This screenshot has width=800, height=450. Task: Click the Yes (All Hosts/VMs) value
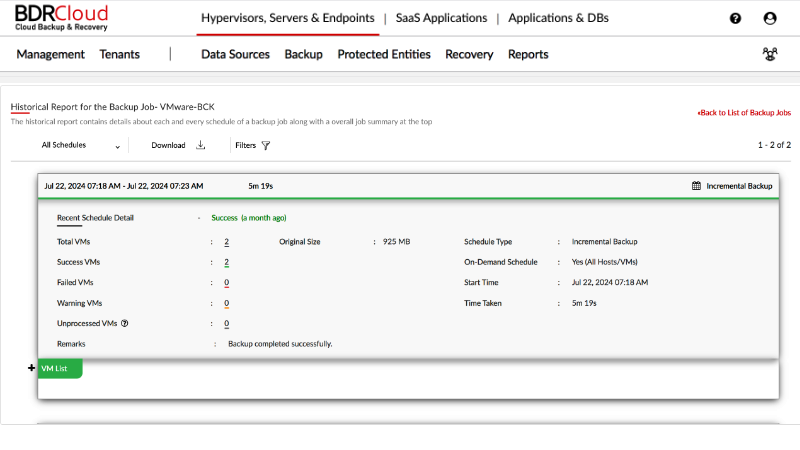pos(605,262)
